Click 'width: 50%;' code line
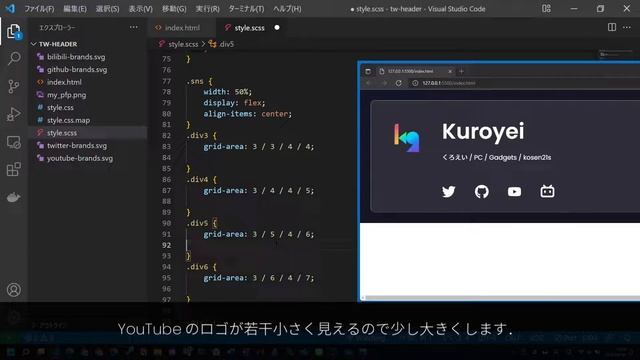The height and width of the screenshot is (360, 640). 228,92
